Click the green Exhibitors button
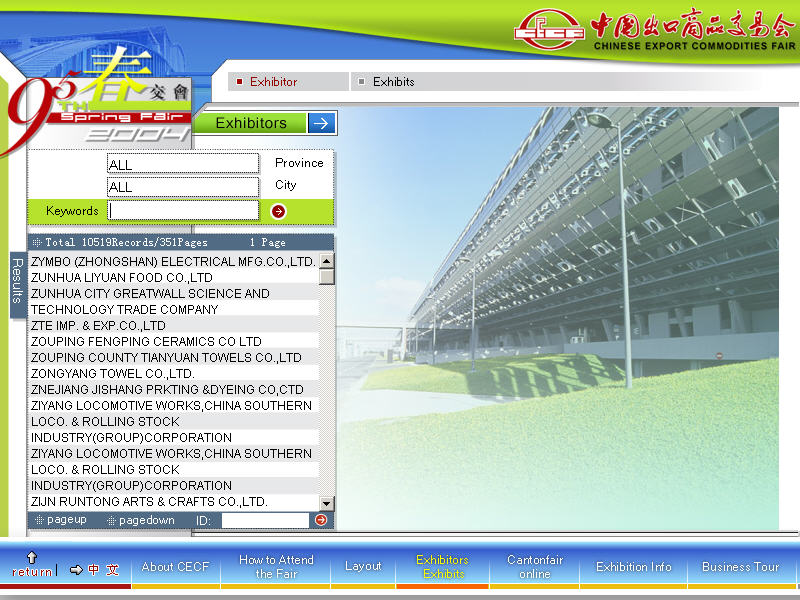This screenshot has width=800, height=600. [x=250, y=123]
